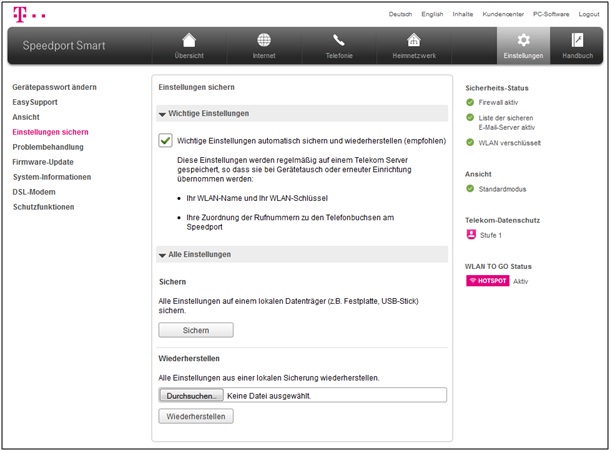Log out via the Logout link
This screenshot has width=611, height=451.
point(589,14)
